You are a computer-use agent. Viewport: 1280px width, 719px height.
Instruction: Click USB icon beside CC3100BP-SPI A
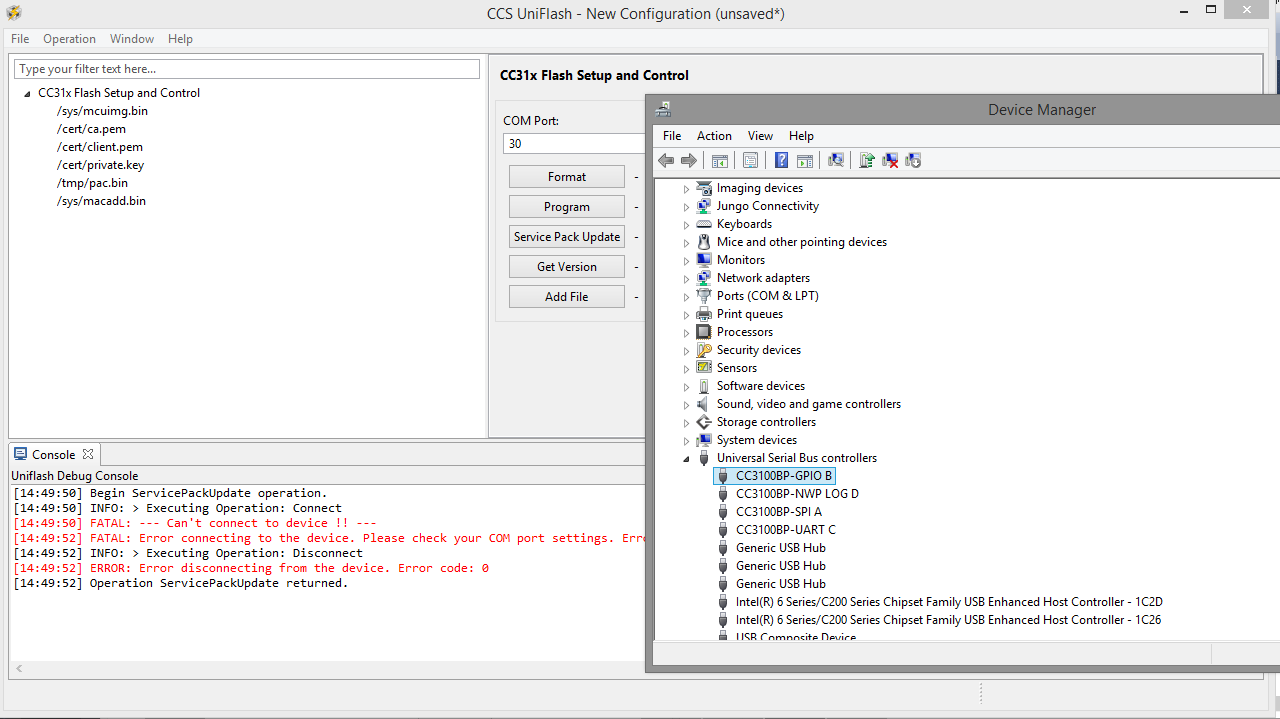[x=724, y=512]
